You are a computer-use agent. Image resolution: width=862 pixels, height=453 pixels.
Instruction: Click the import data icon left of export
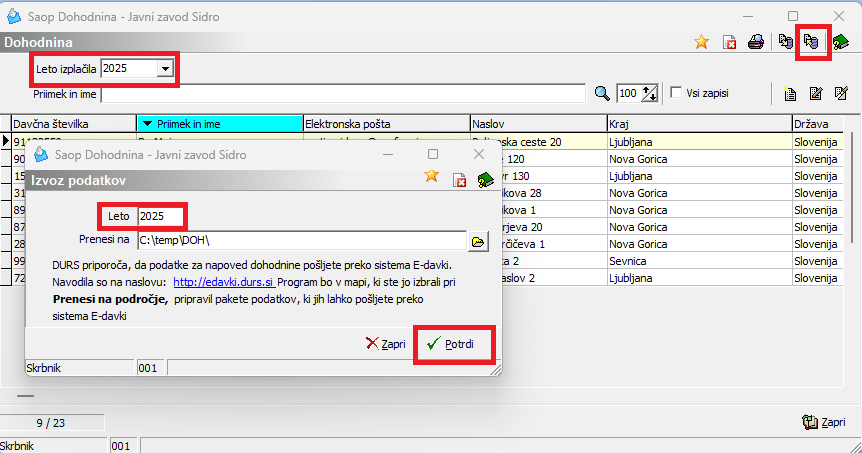(786, 42)
